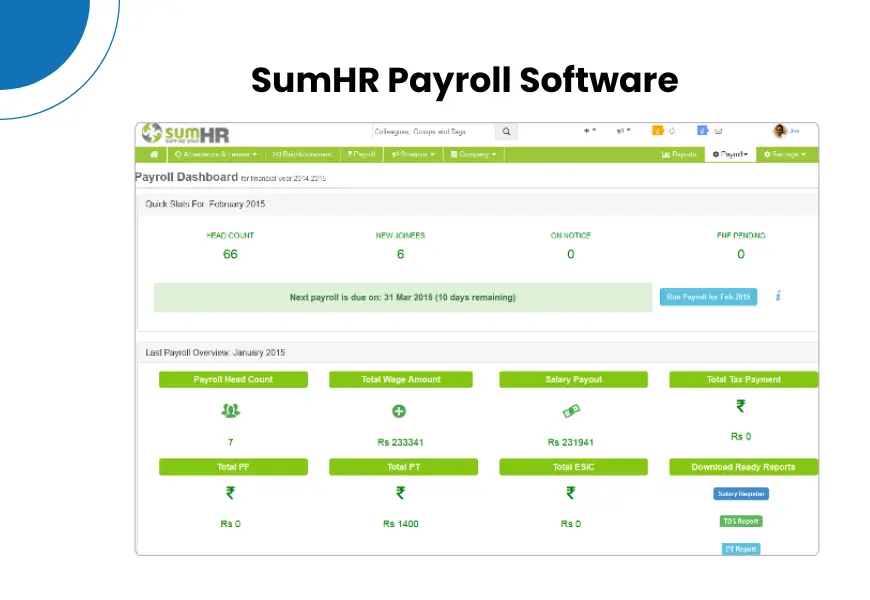Expand the Streams dropdown menu
Viewport: 870px width, 600px height.
[413, 154]
